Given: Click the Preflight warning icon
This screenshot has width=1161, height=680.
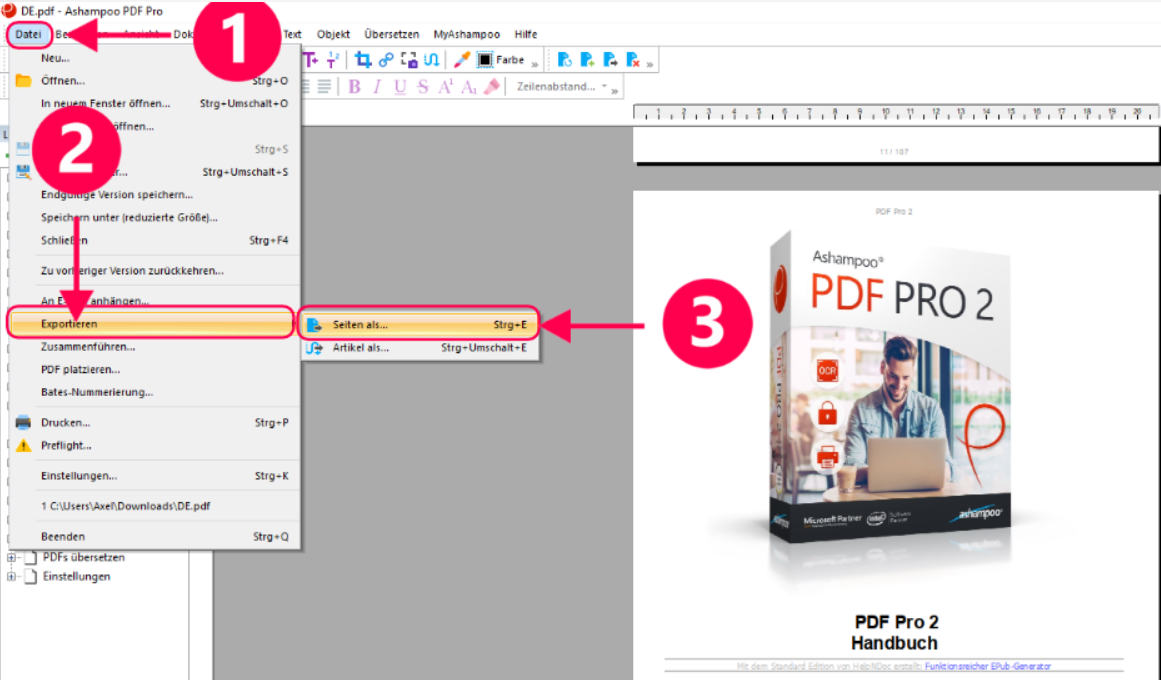Looking at the screenshot, I should (x=24, y=445).
